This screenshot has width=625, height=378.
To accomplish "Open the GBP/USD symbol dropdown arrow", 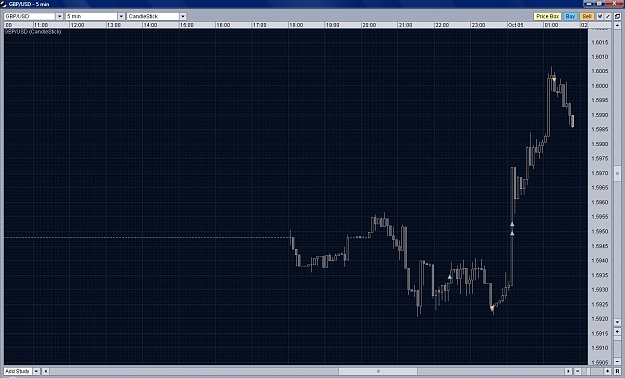I will point(59,16).
